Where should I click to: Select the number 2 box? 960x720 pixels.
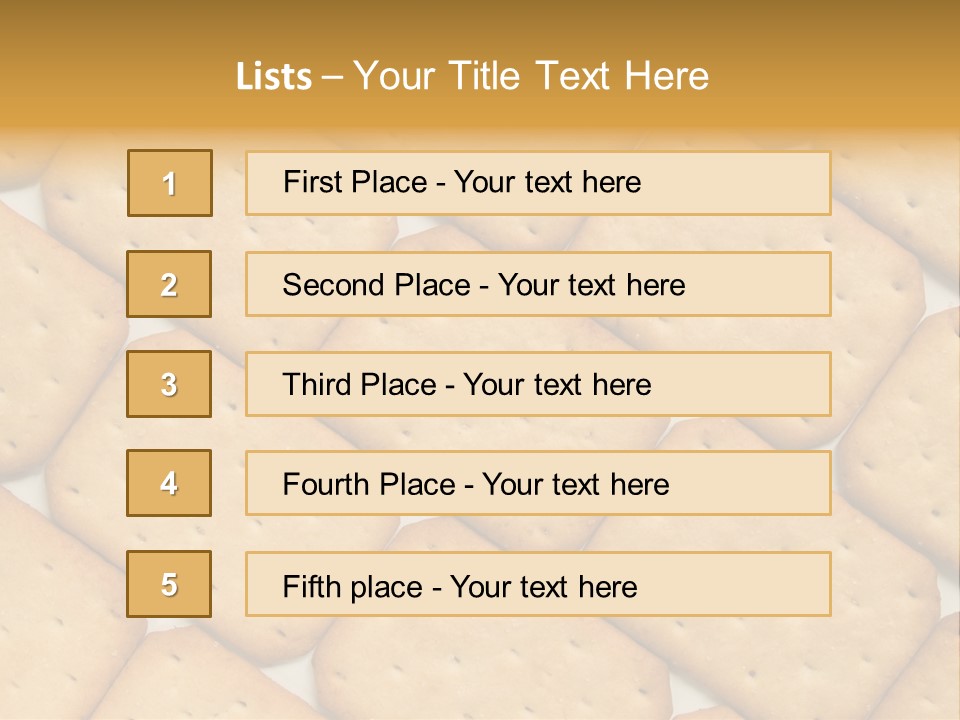(169, 284)
